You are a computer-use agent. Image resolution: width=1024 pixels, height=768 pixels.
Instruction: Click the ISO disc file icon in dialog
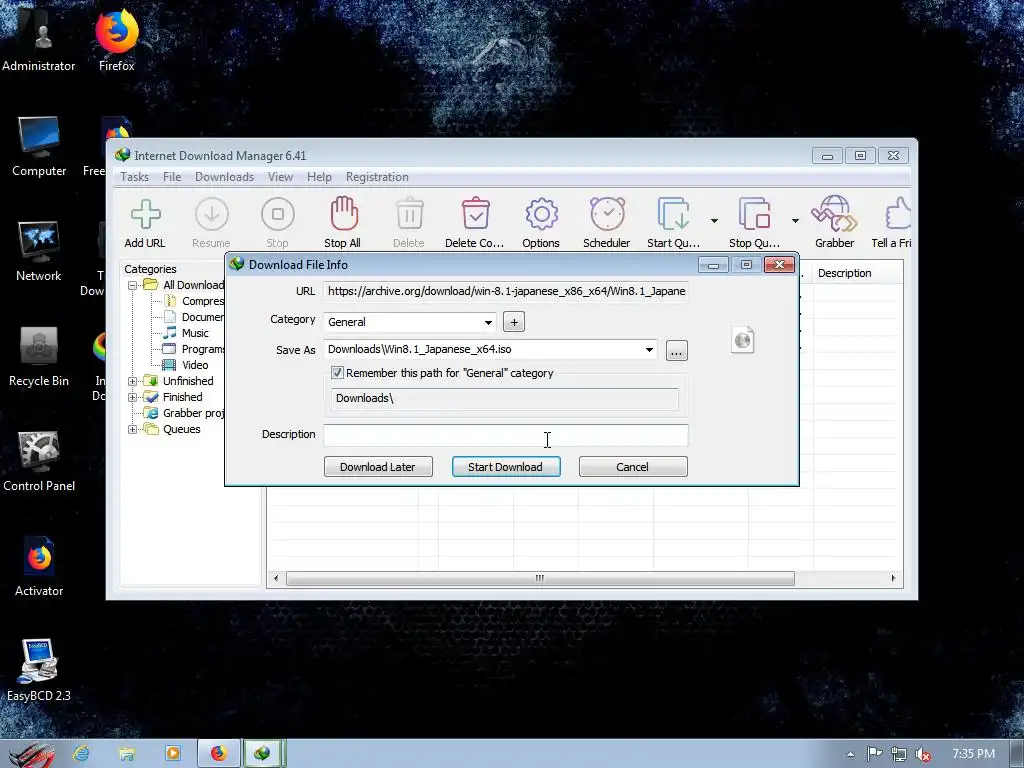743,340
